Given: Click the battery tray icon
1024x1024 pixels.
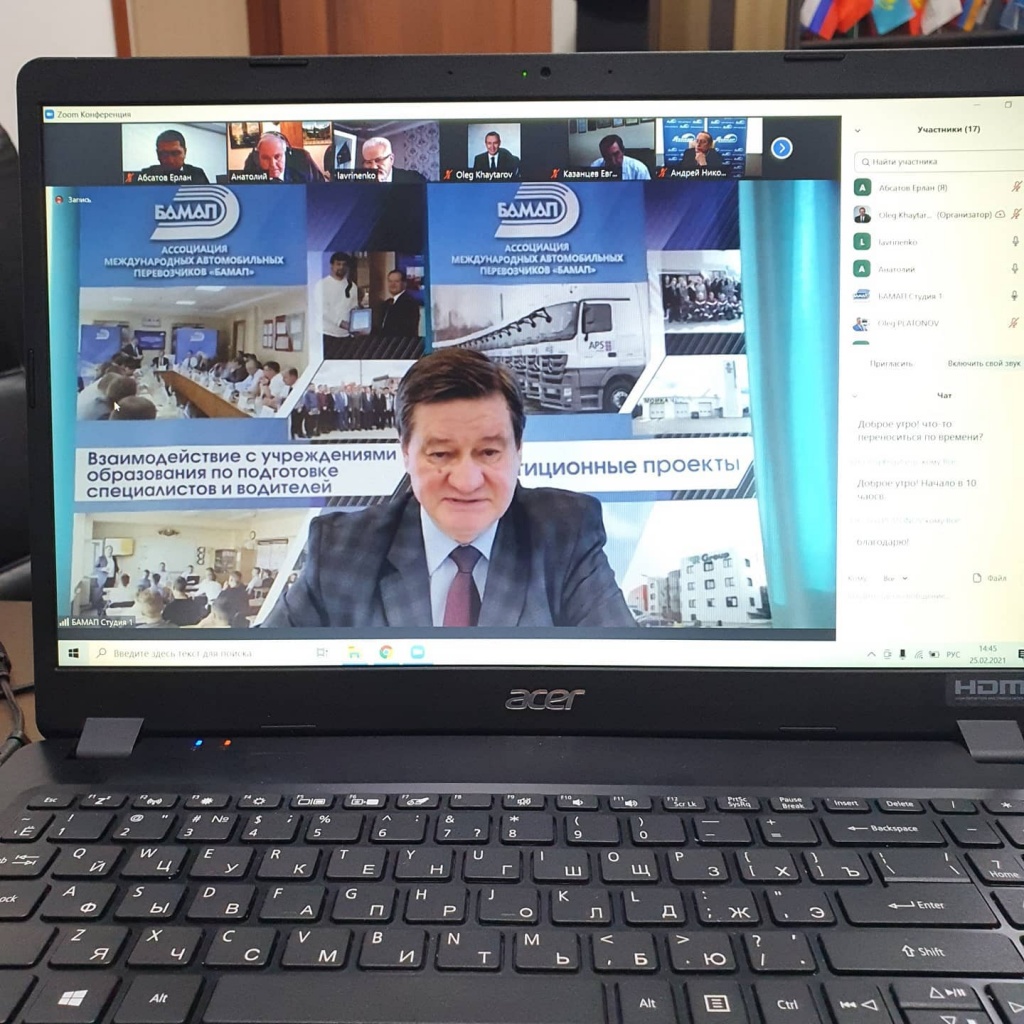Looking at the screenshot, I should (934, 654).
